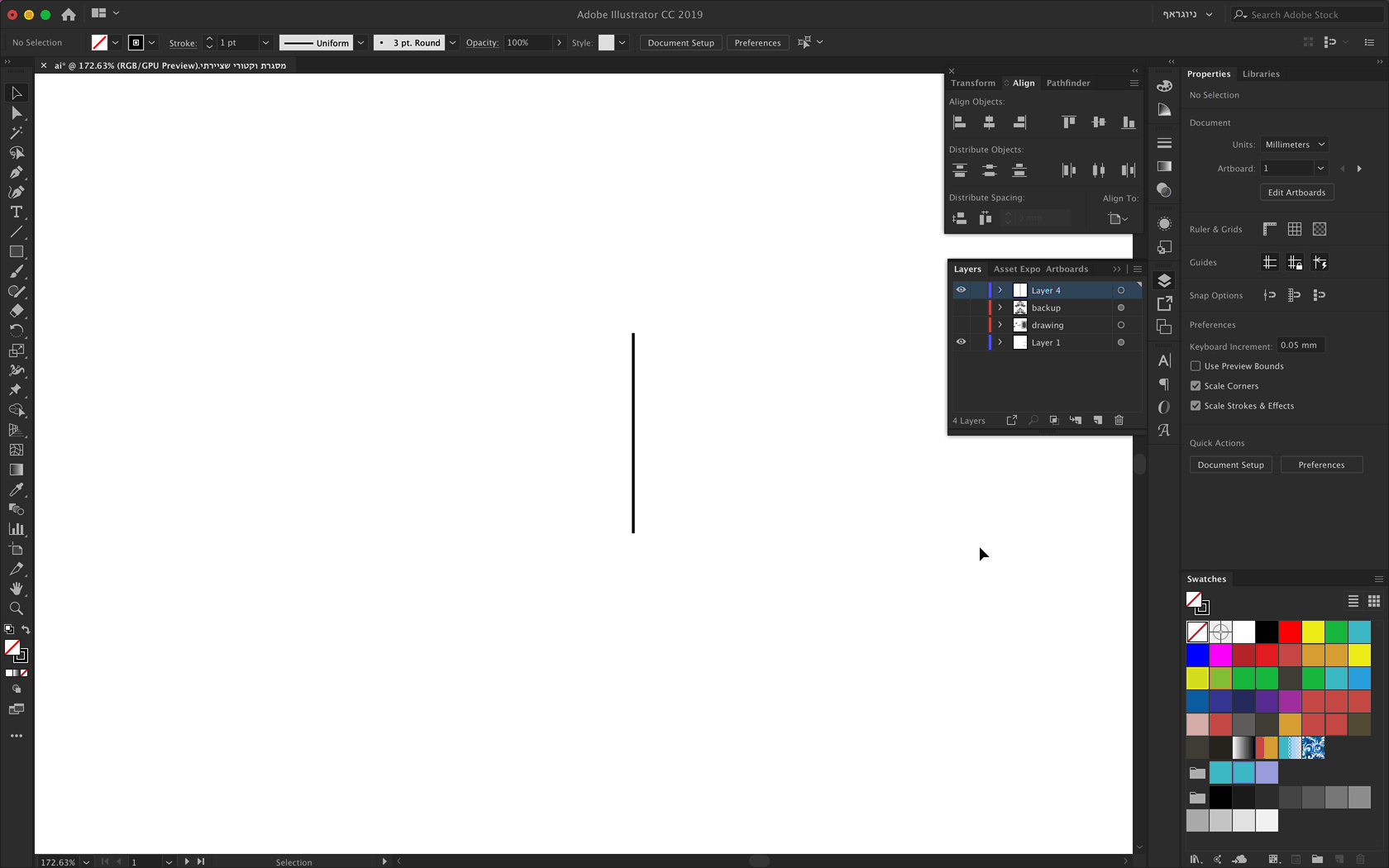Viewport: 1389px width, 868px height.
Task: Create new layer in Layers panel
Action: click(1098, 420)
